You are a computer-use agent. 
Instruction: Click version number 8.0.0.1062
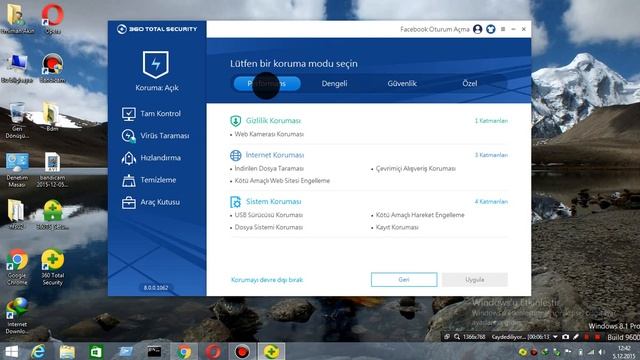(156, 288)
